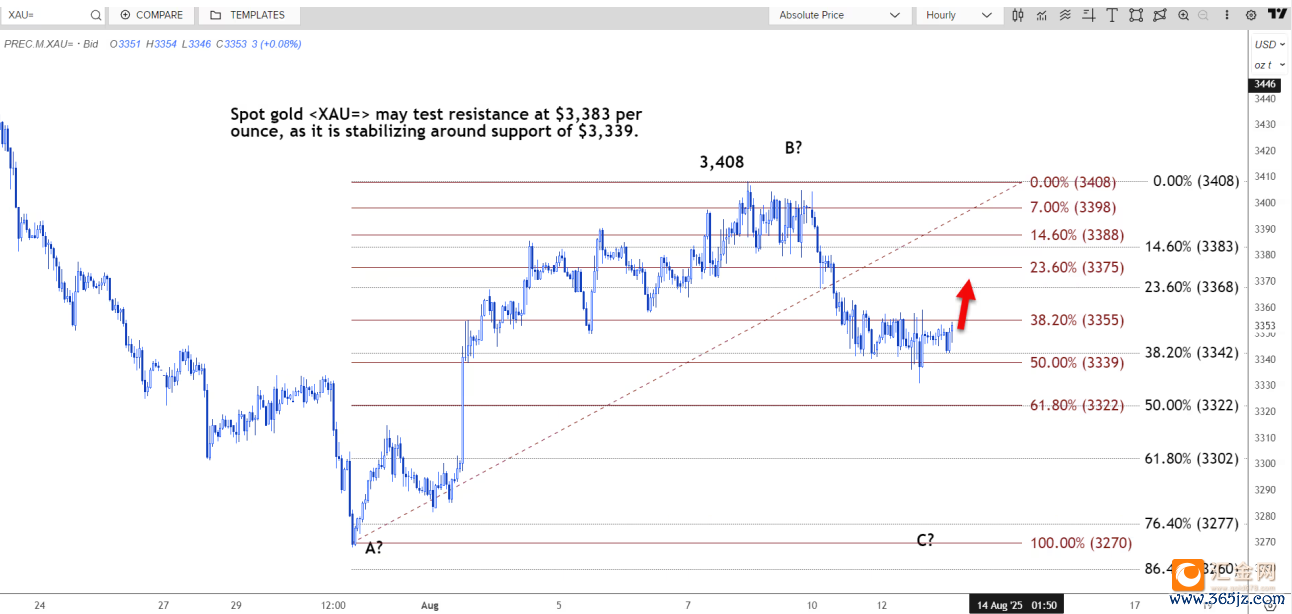
Task: Select the rectangle shape tool
Action: [x=1136, y=15]
